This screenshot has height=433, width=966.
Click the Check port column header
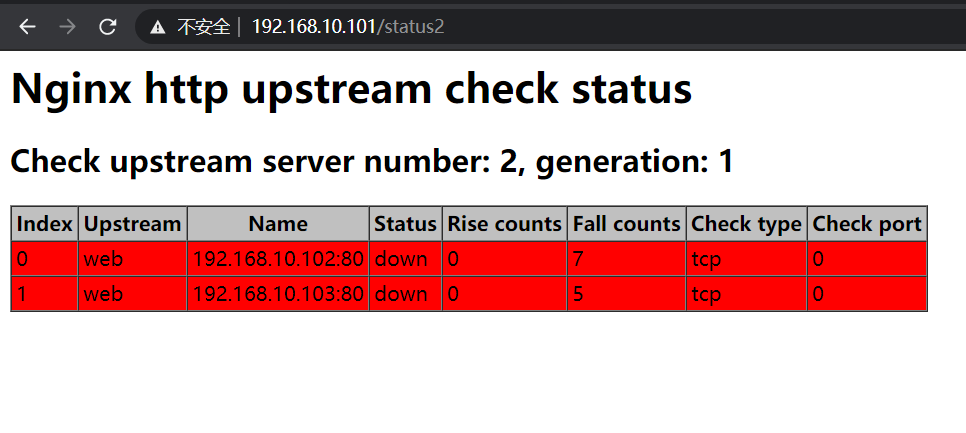point(867,224)
